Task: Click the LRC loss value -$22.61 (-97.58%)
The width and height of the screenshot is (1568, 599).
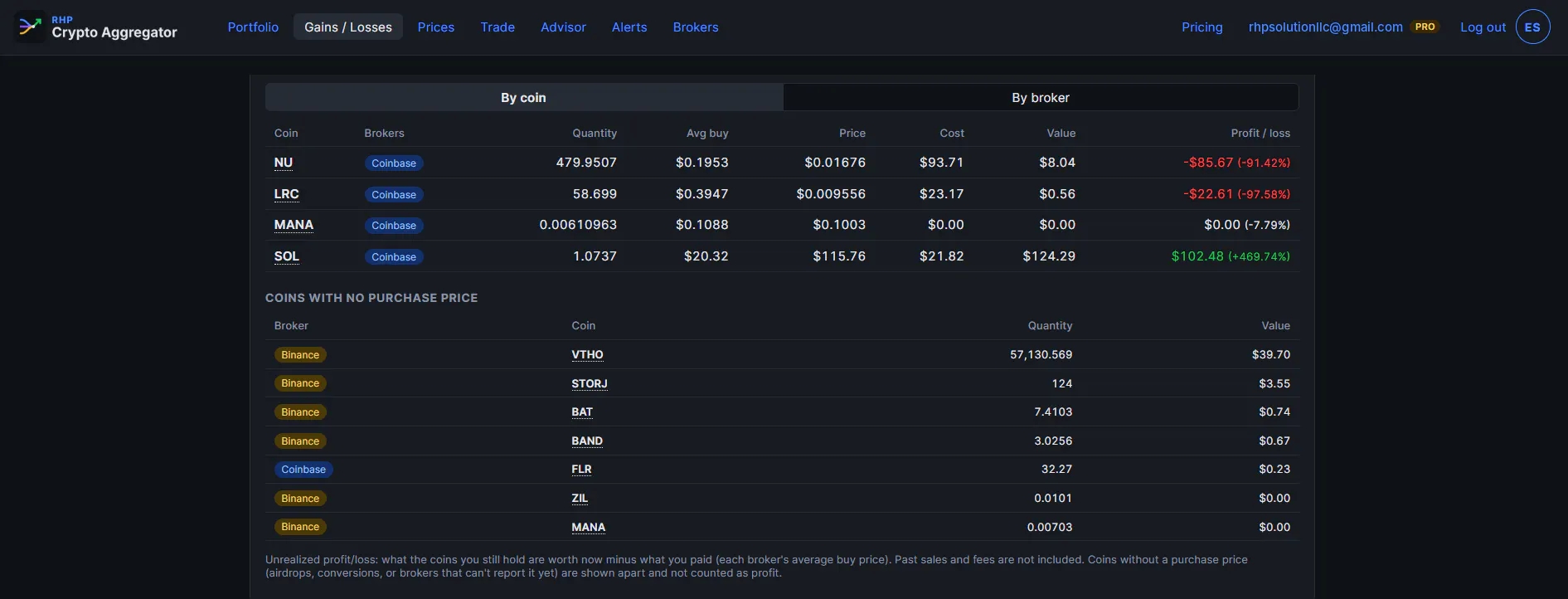Action: 1236,194
